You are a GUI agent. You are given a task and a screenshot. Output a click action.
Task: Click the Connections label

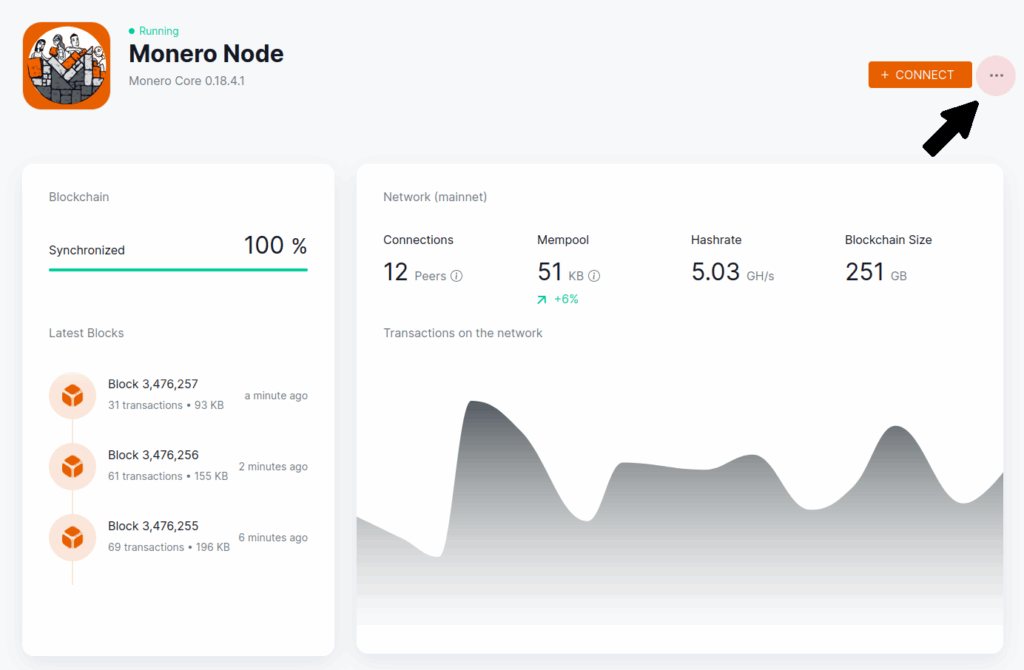pyautogui.click(x=418, y=240)
